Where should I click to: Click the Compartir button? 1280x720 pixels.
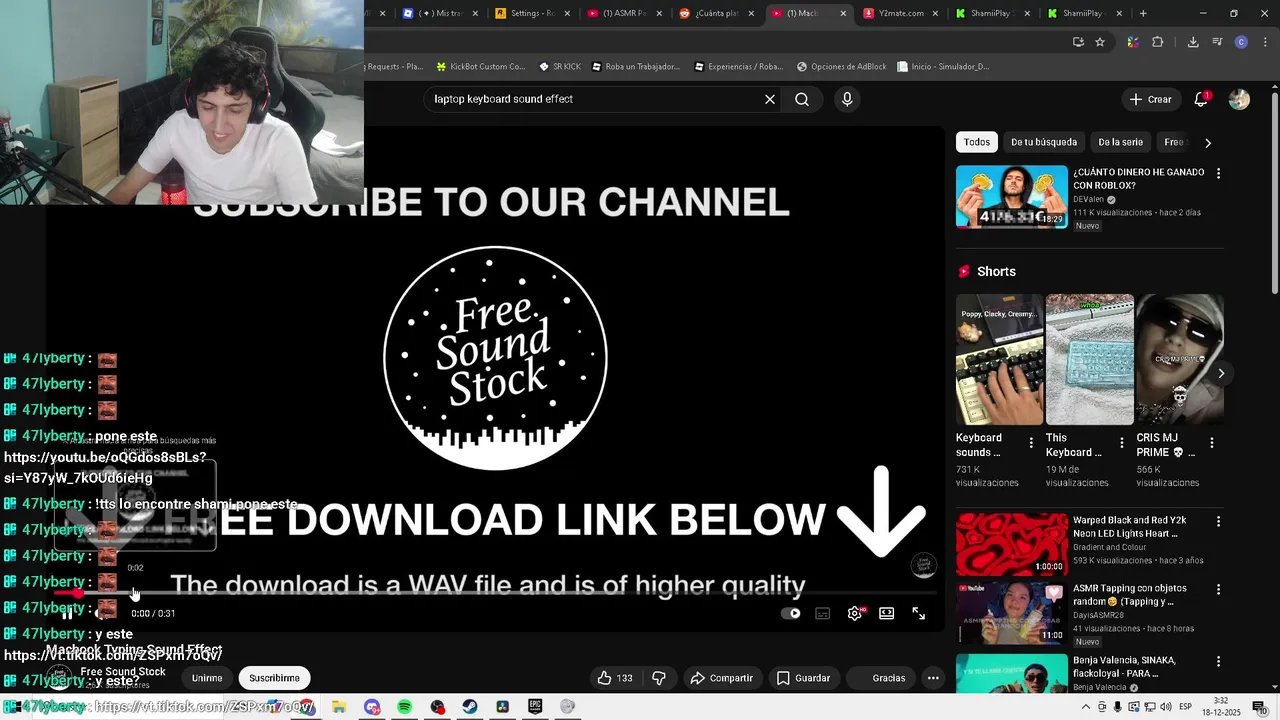[x=721, y=678]
